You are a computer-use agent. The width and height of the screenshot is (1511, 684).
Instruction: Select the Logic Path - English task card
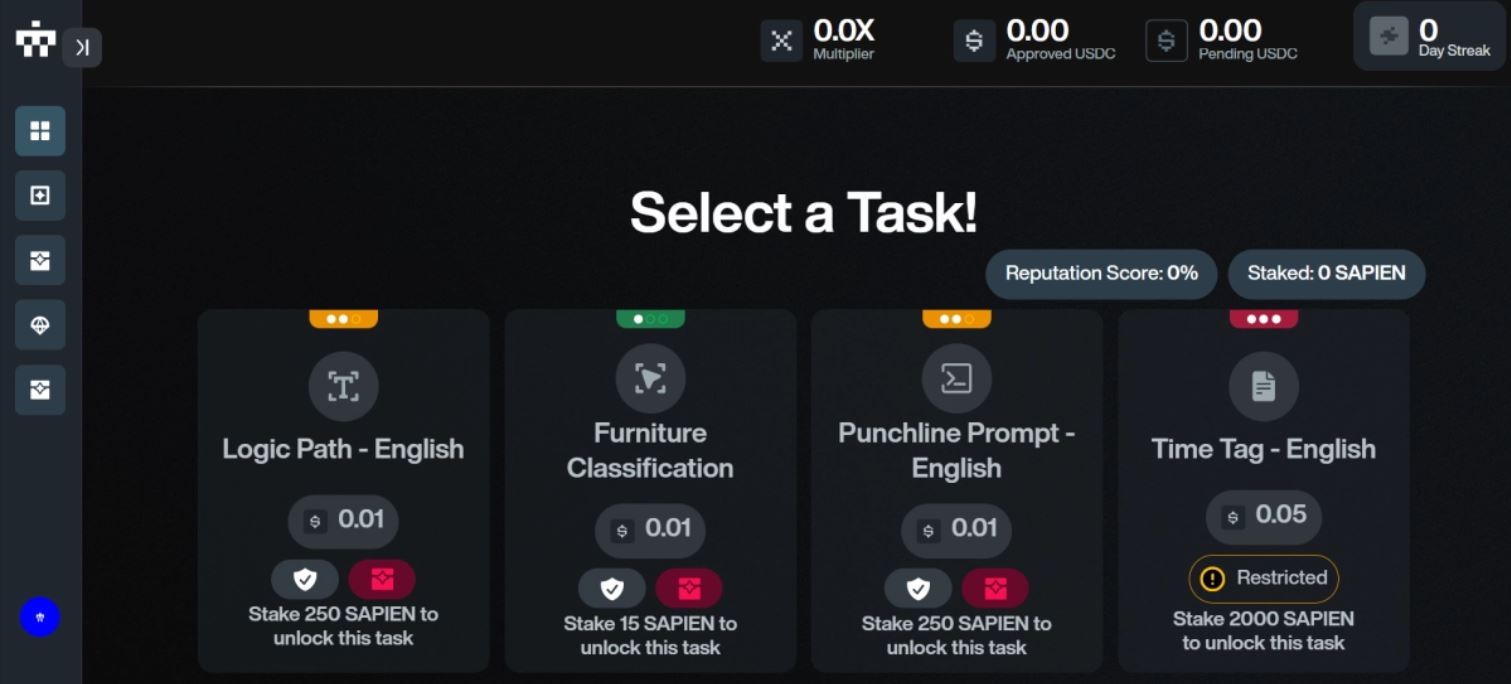343,449
